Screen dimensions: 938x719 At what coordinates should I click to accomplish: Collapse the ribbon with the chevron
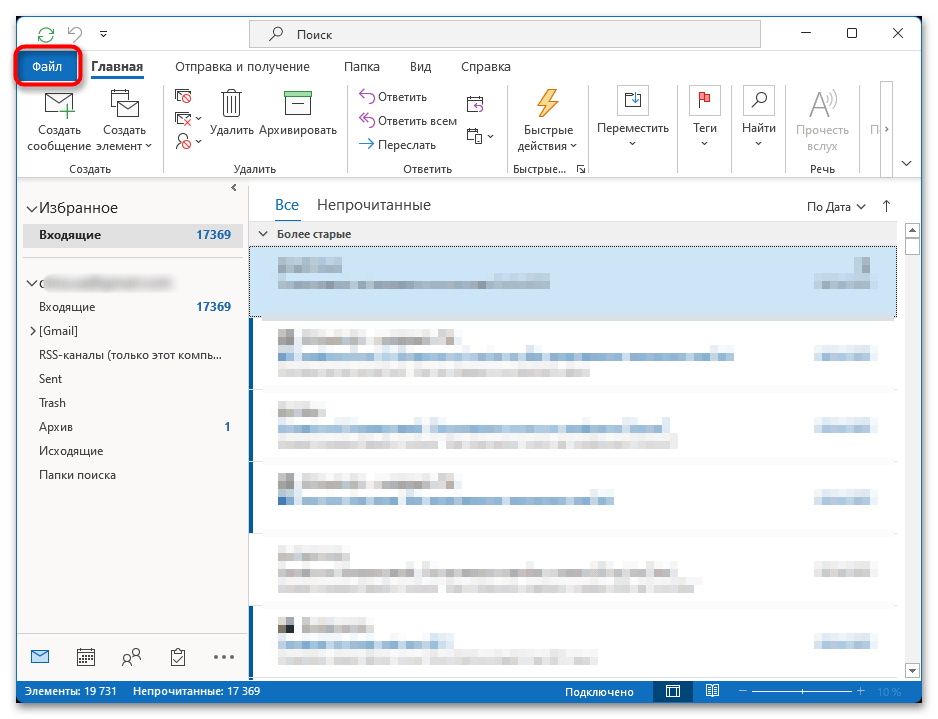click(x=906, y=163)
